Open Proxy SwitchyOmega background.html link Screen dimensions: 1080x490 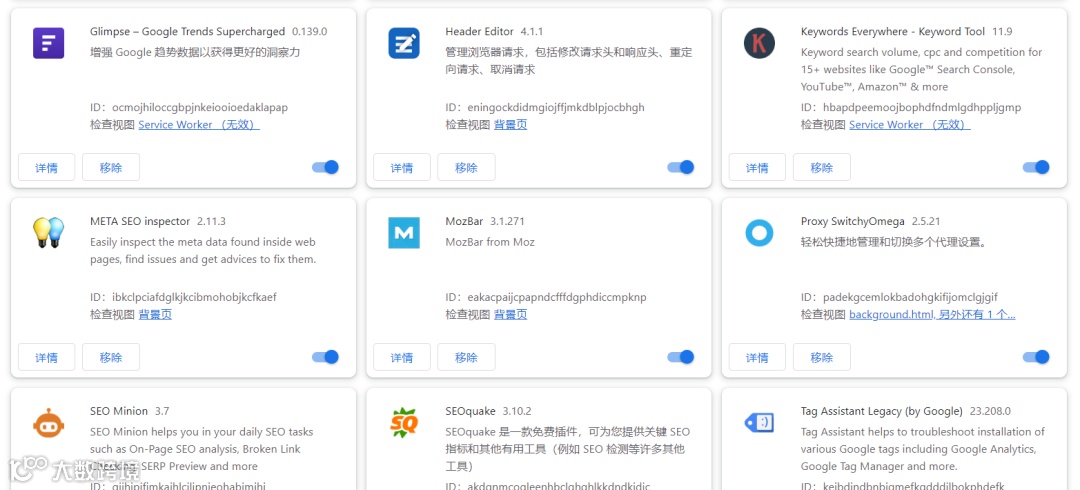pos(932,314)
